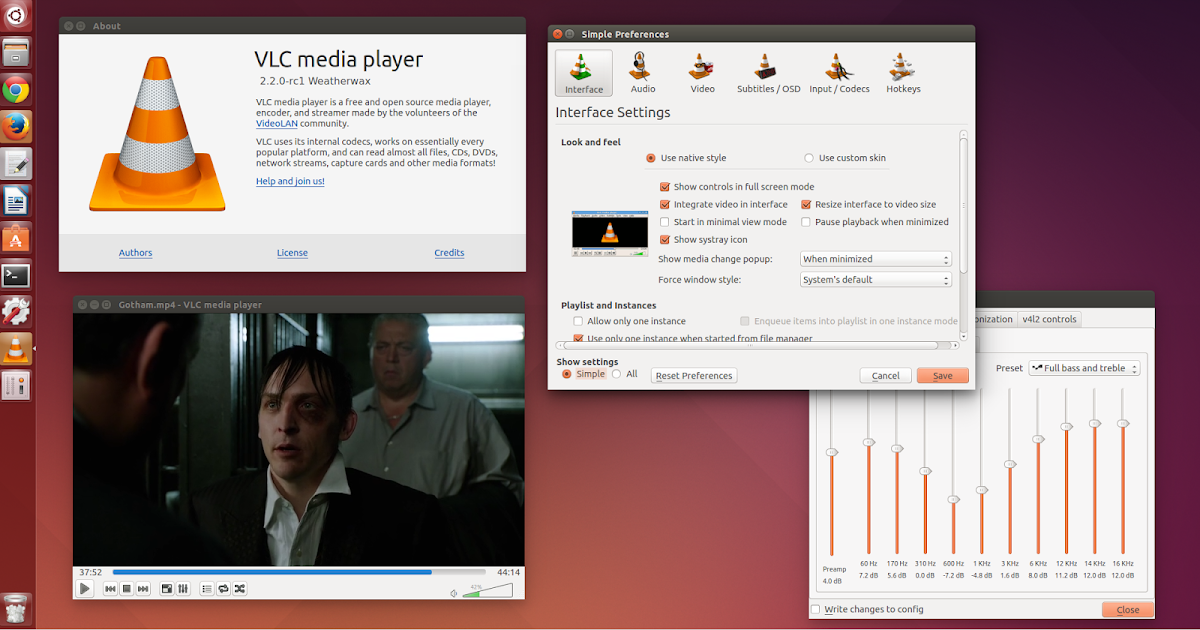Uncheck Show controls in full screen mode

[x=665, y=187]
